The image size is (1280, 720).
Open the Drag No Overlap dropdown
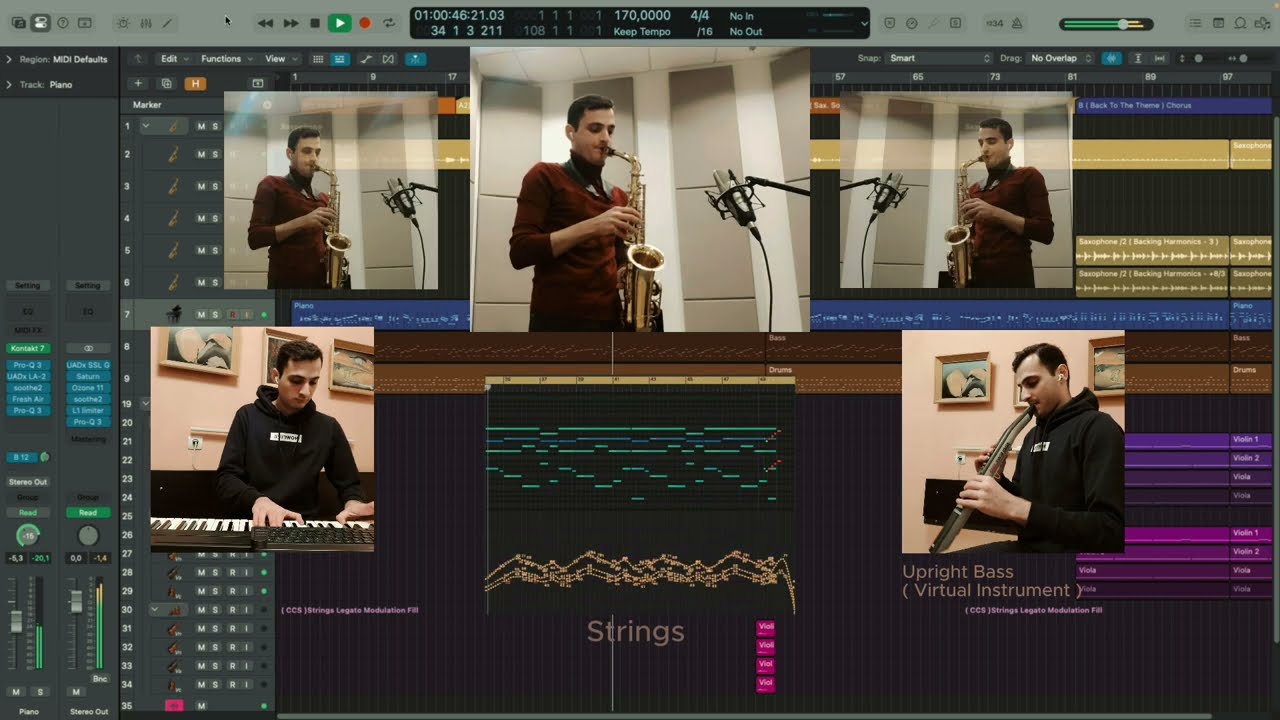(1061, 58)
